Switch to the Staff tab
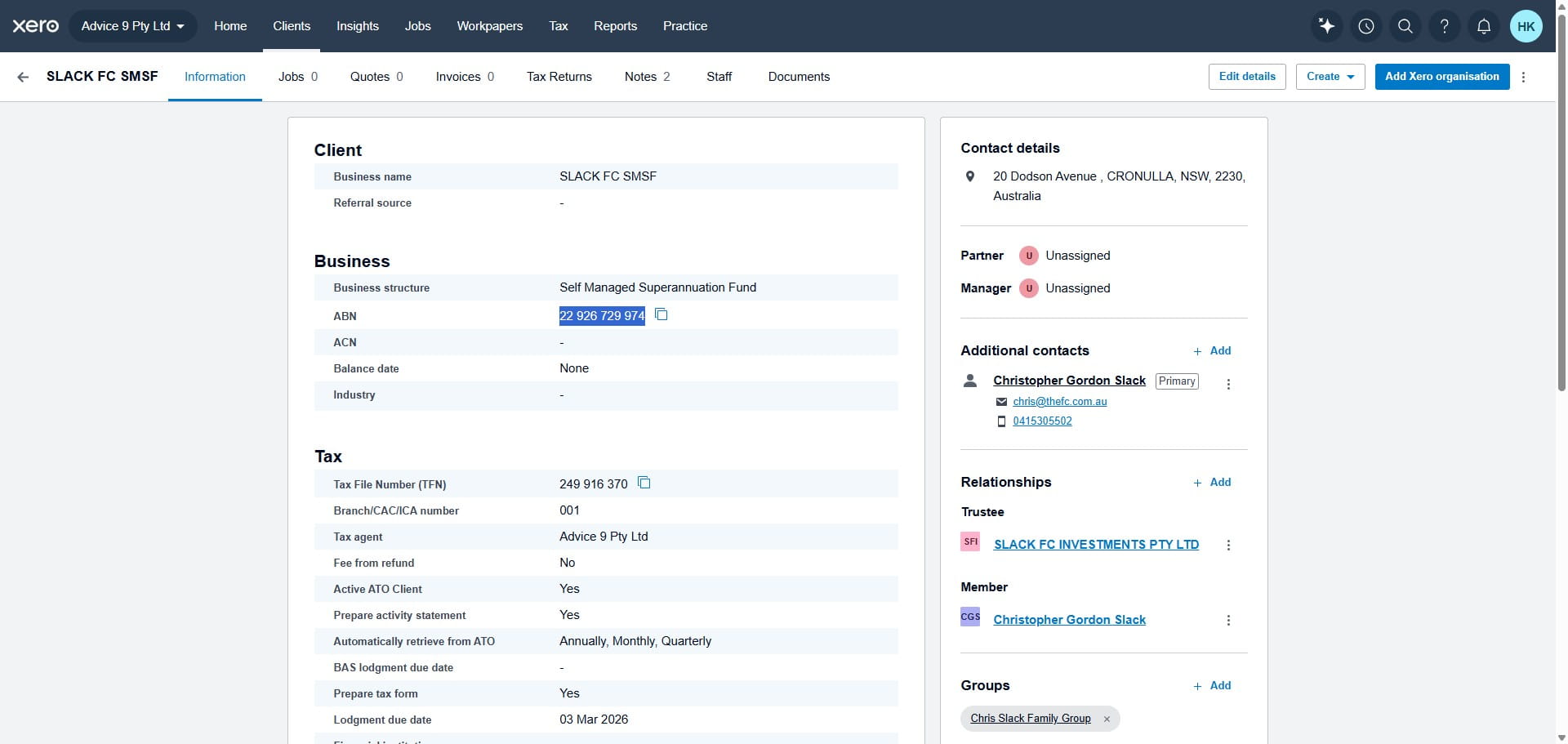This screenshot has height=744, width=1568. coord(719,77)
